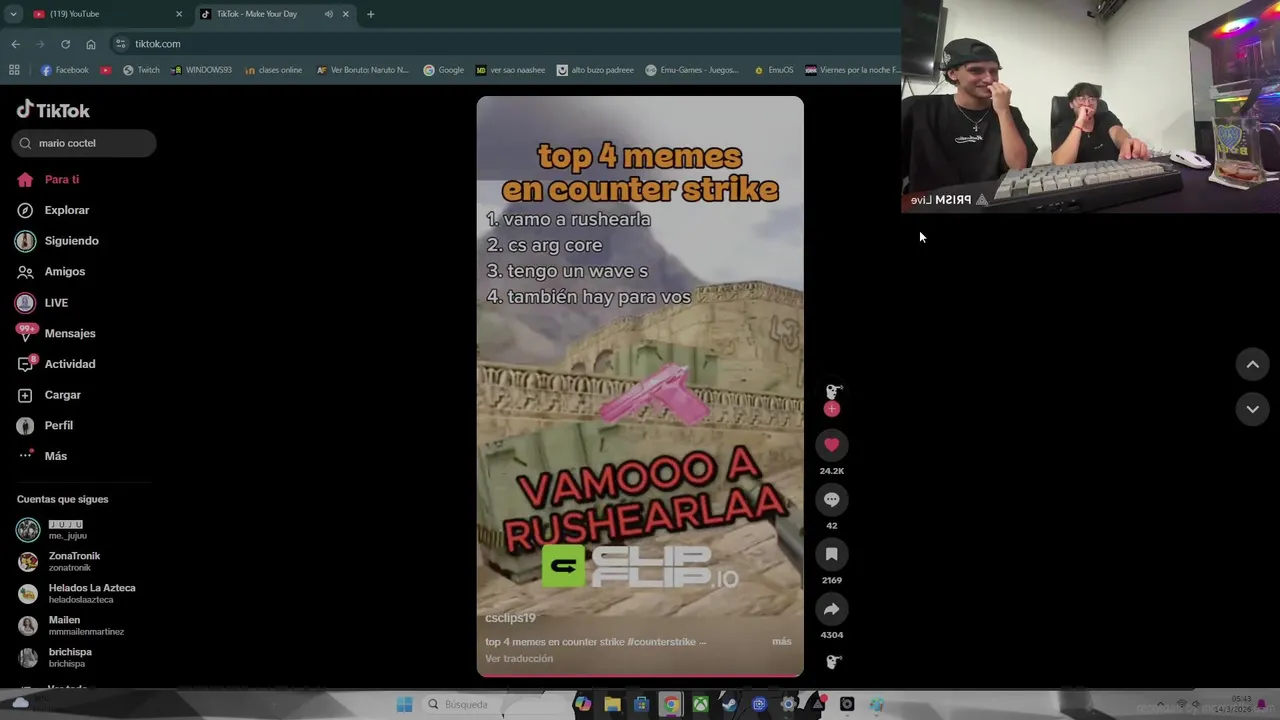Open Steam from taskbar
The height and width of the screenshot is (720, 1280).
pyautogui.click(x=729, y=704)
